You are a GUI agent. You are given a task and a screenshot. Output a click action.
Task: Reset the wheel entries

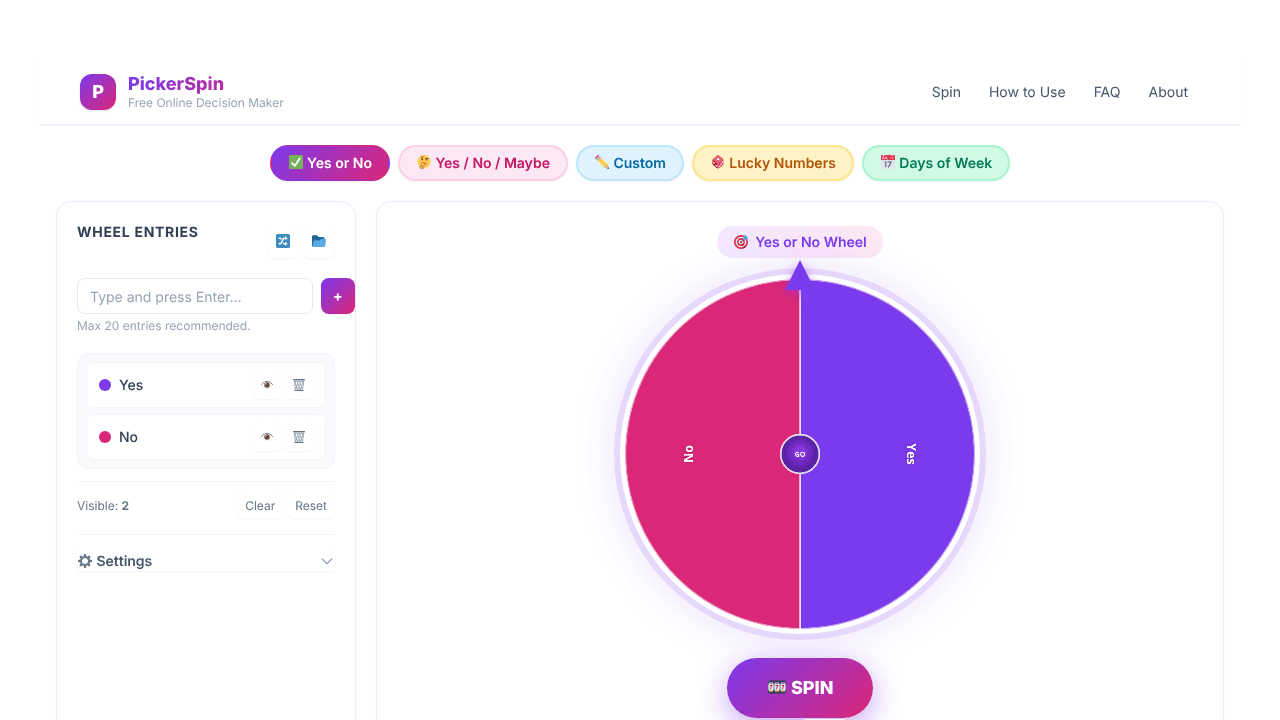[x=311, y=506]
